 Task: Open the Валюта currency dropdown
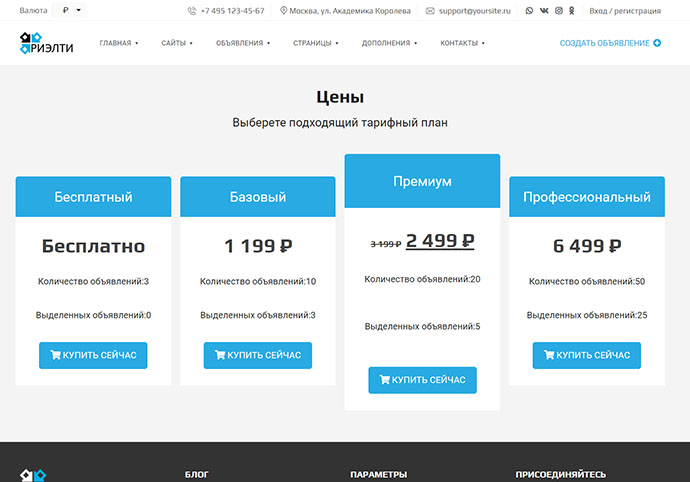coord(72,10)
